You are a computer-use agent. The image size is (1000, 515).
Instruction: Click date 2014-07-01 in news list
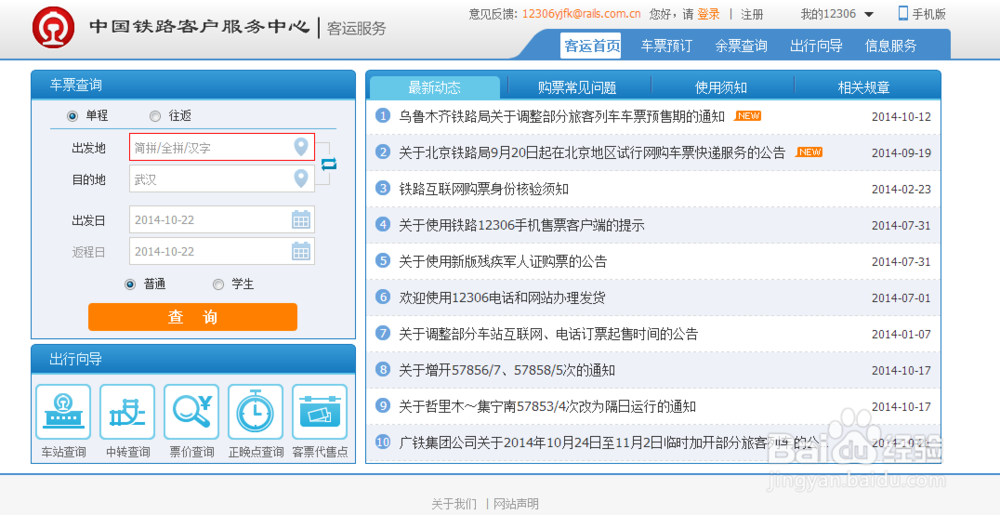(x=901, y=298)
